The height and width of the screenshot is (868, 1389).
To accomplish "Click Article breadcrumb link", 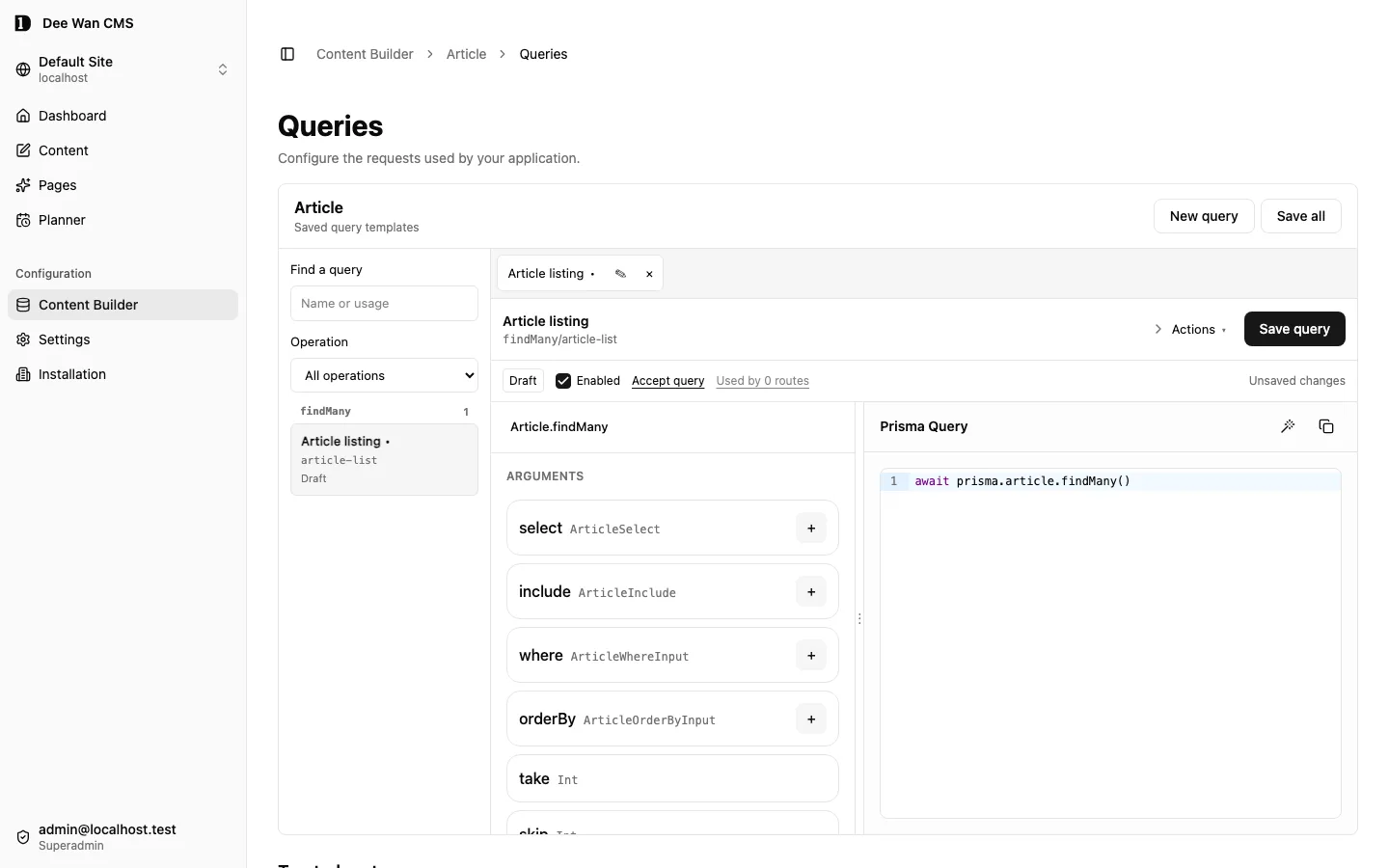I will (x=466, y=54).
